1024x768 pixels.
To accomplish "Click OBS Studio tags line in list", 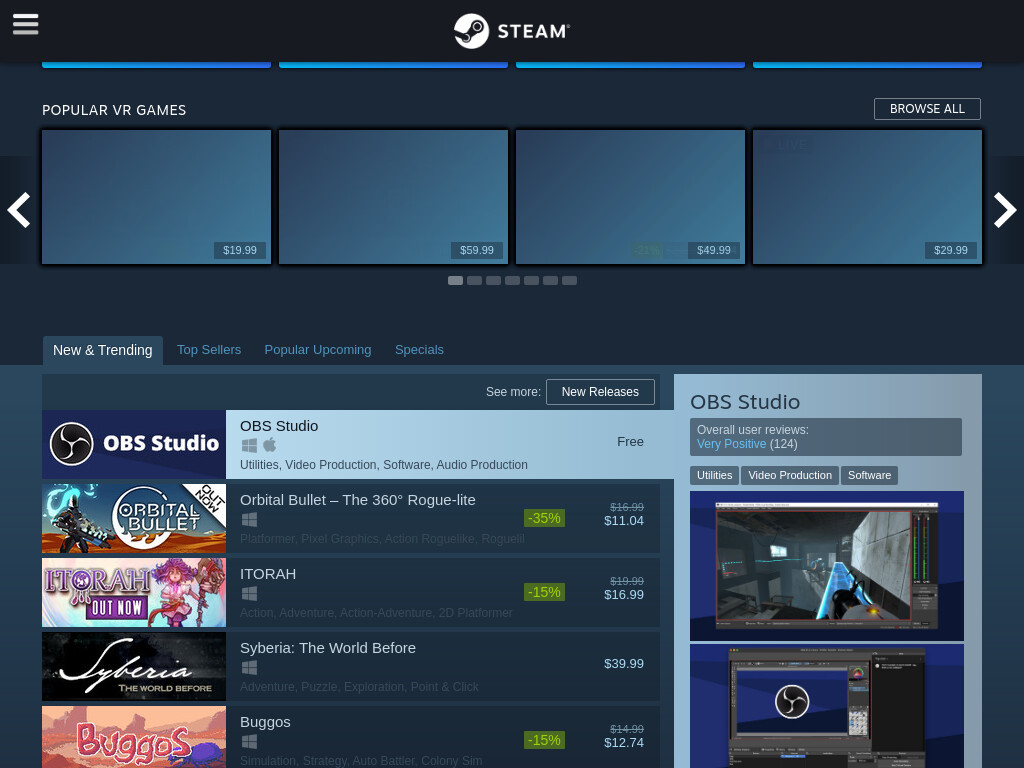I will [x=383, y=465].
